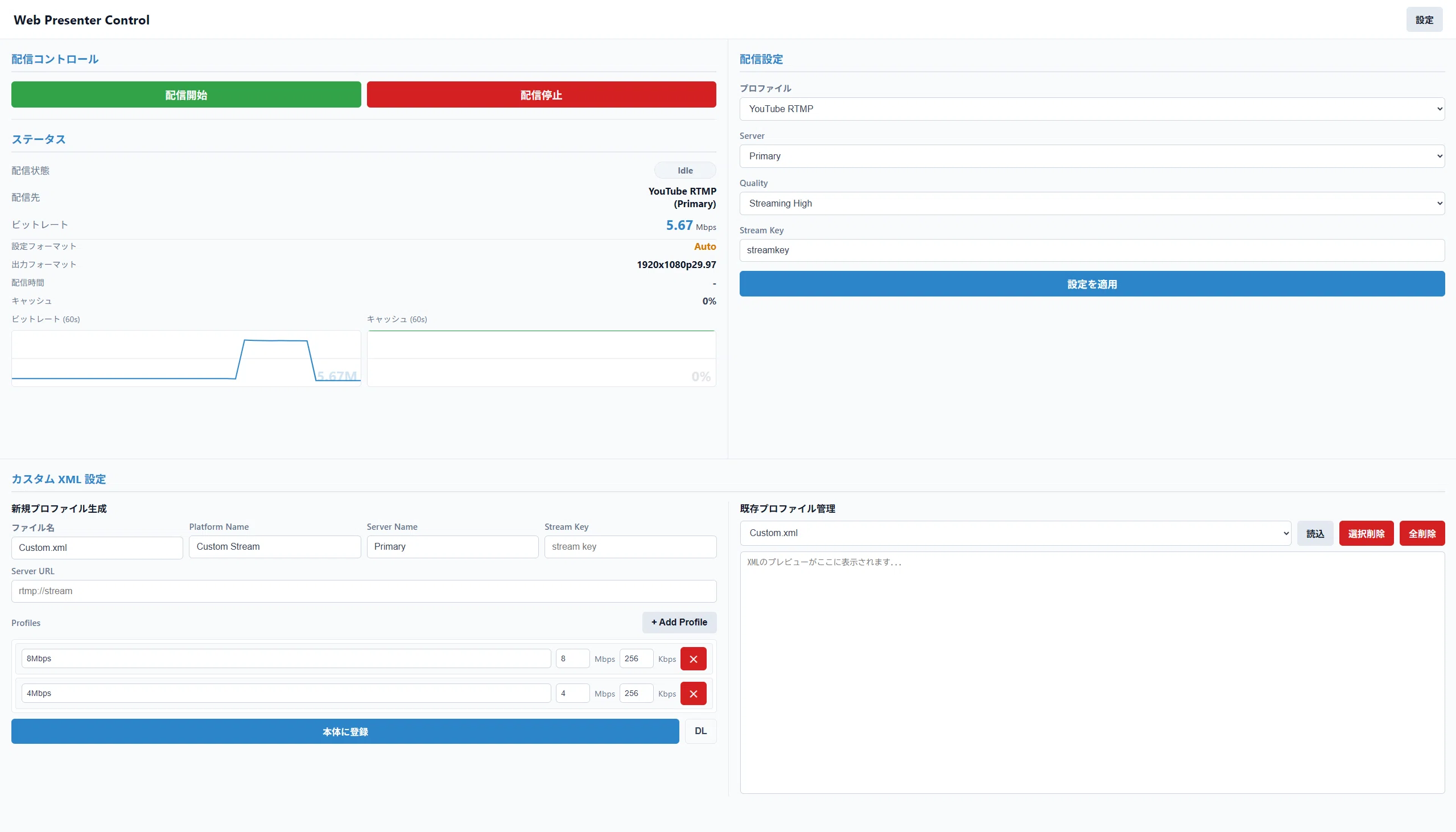
Task: Click the Stream Key field containing streamkey
Action: 1091,250
